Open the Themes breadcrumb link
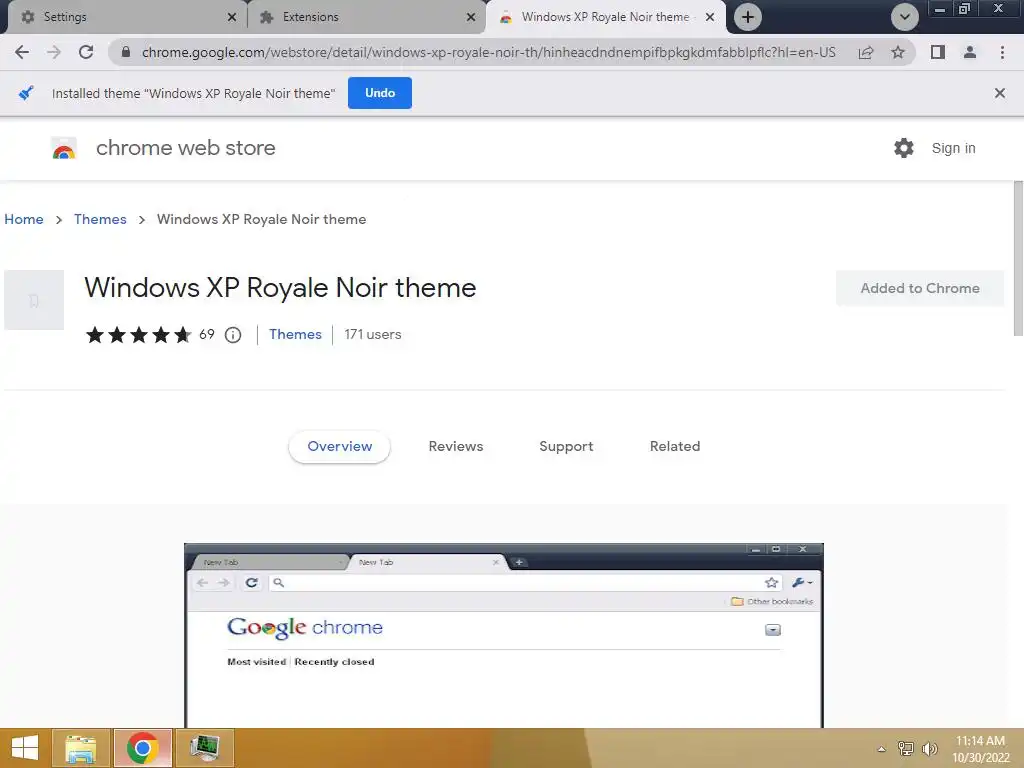The height and width of the screenshot is (768, 1024). tap(100, 219)
